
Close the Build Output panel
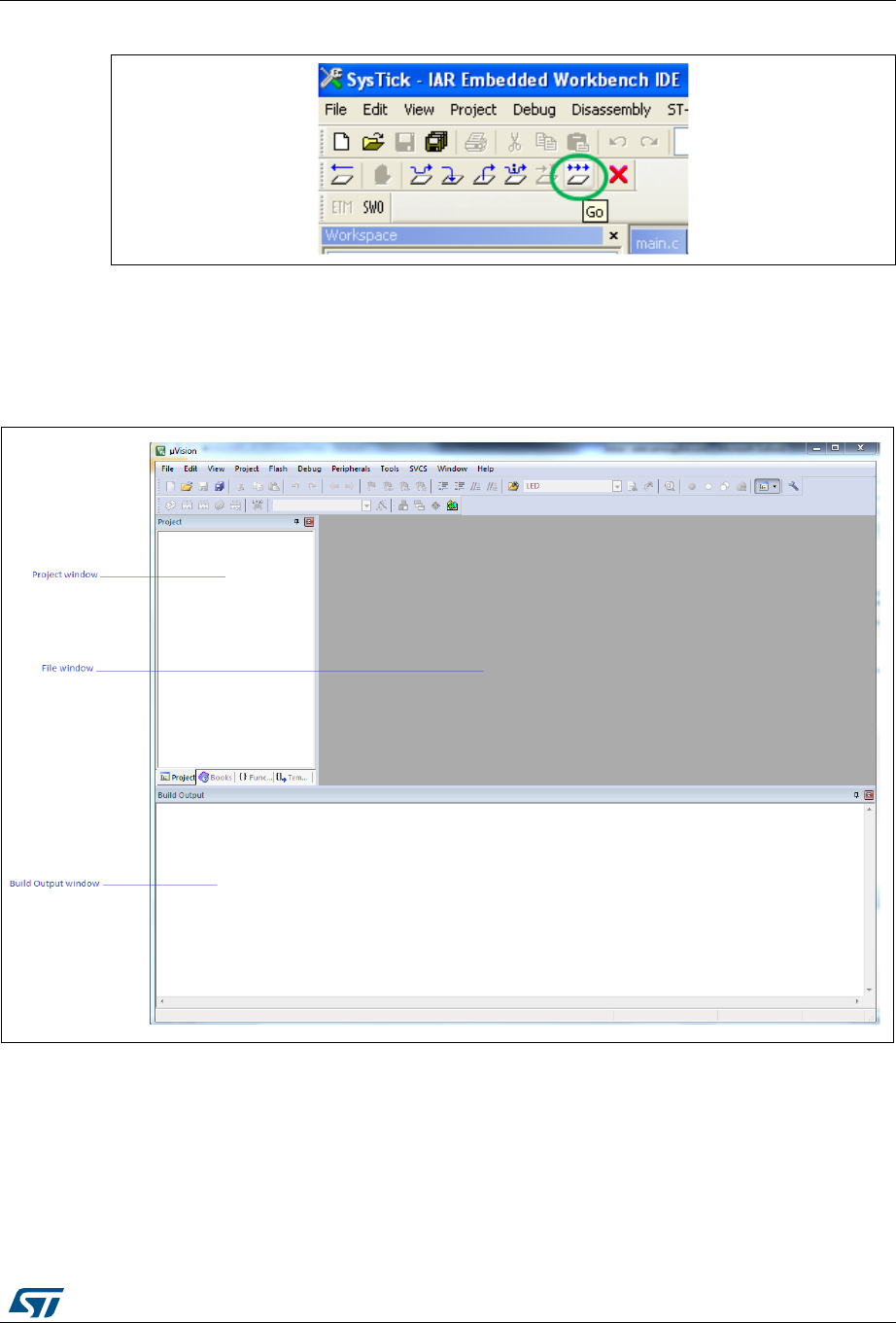click(x=869, y=795)
